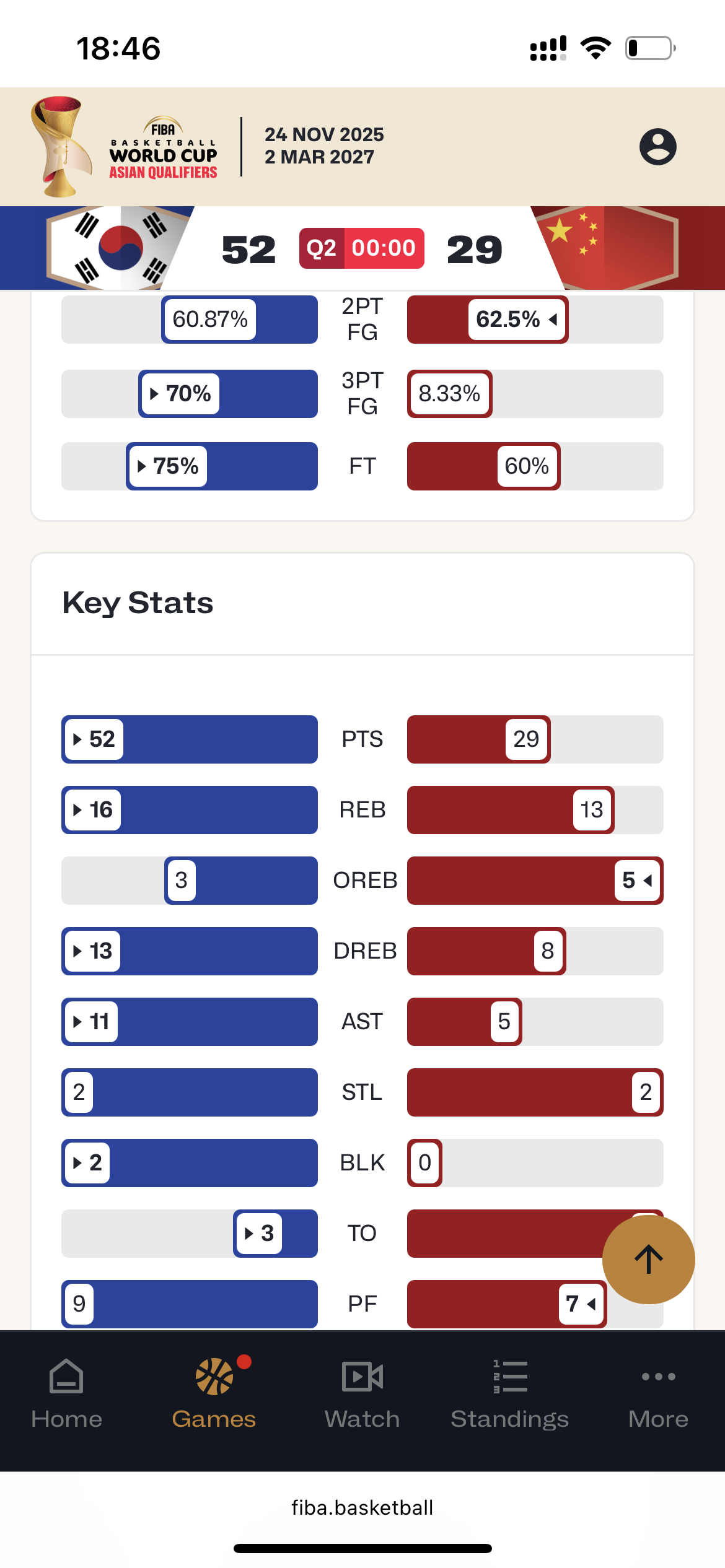This screenshot has height=1568, width=725.
Task: Tap China's 5 OREB bar
Action: [x=535, y=881]
